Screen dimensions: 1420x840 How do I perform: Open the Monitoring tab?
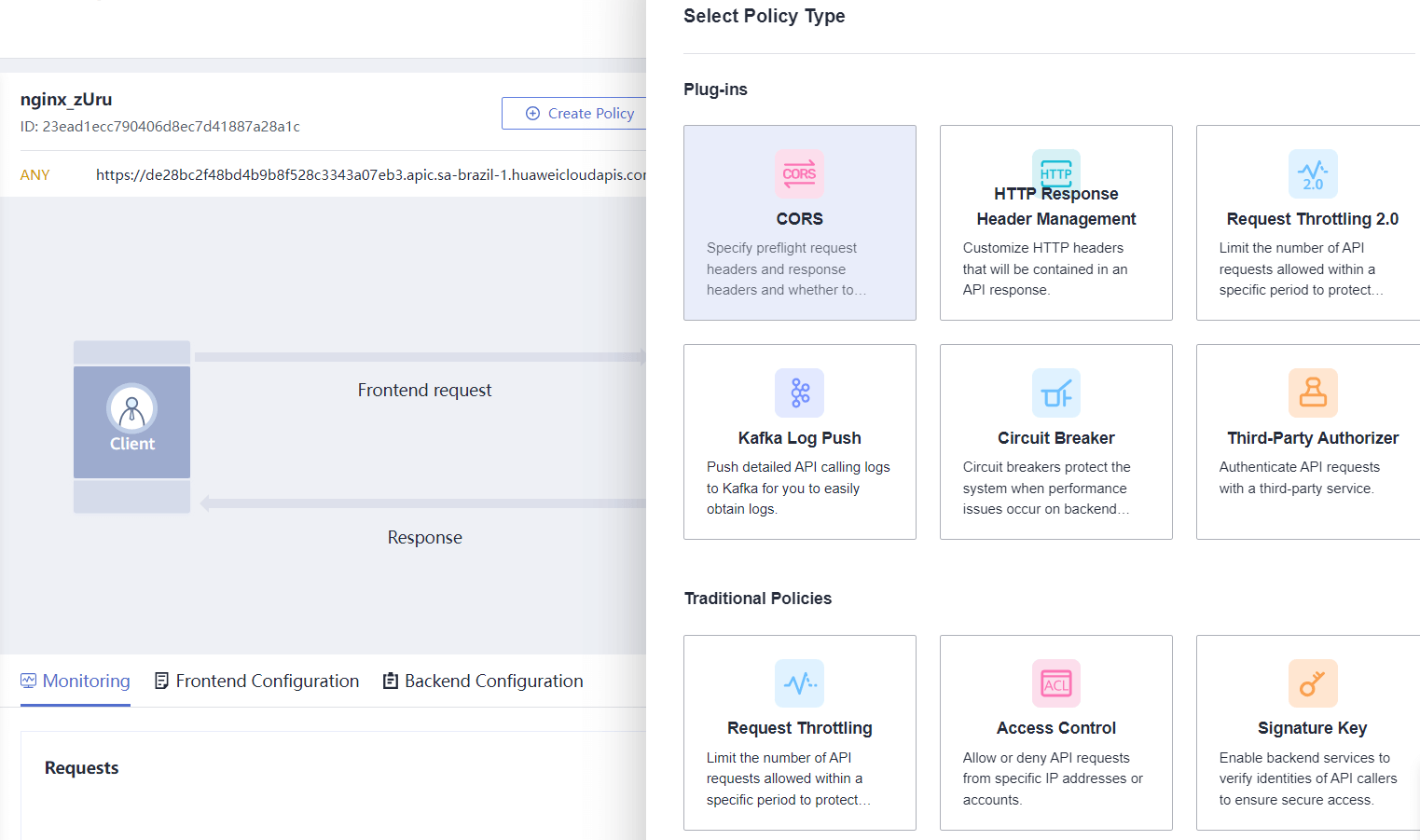[76, 681]
